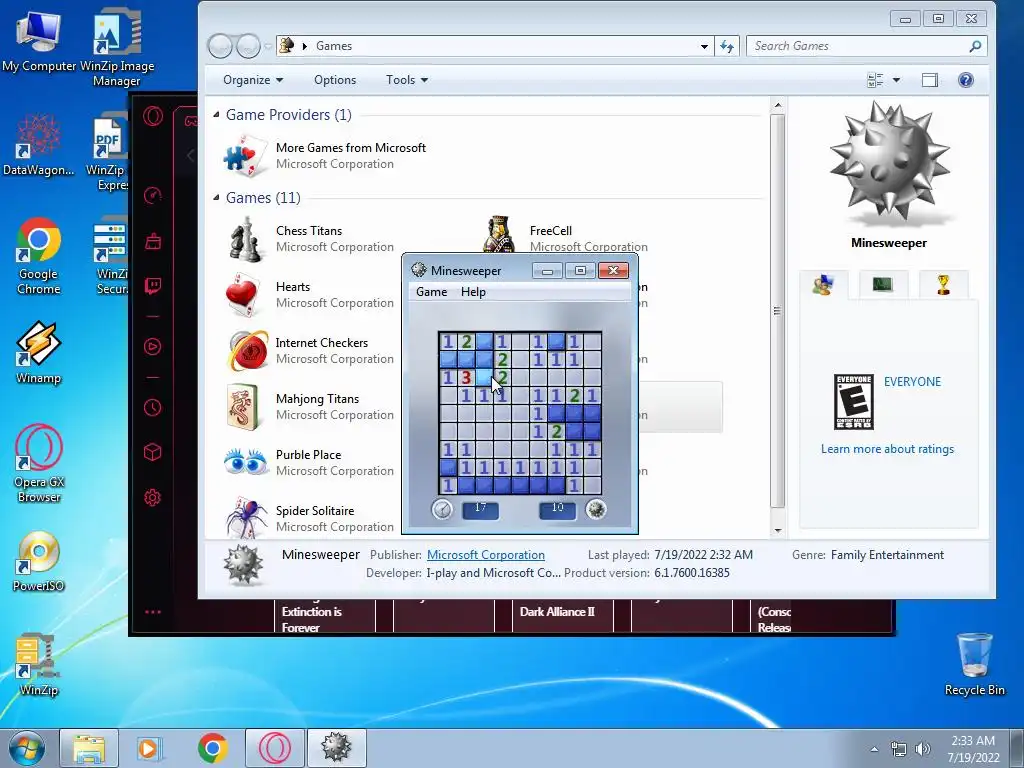Click the scroll-down arrow of games list

pos(777,530)
